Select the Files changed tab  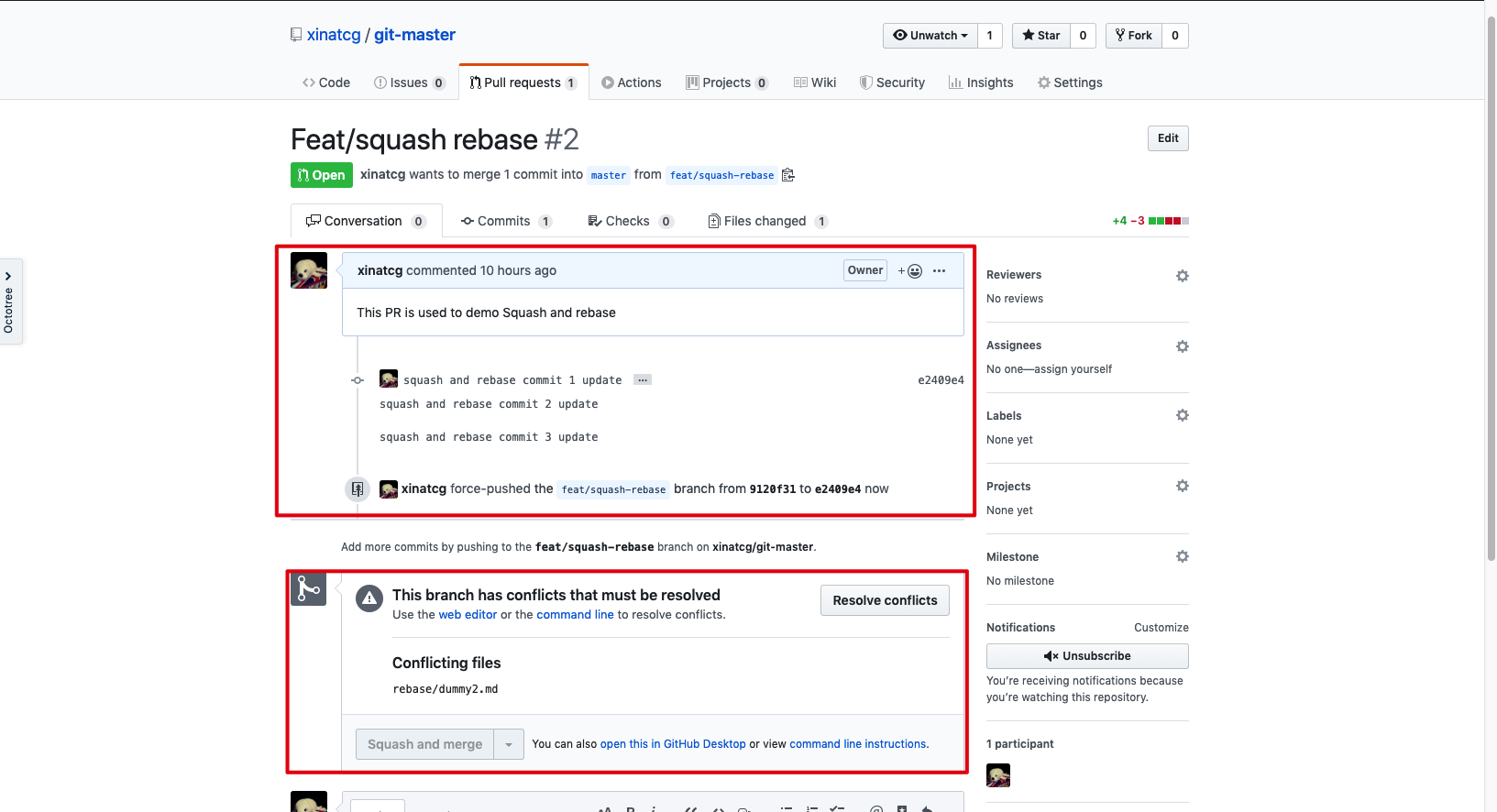[767, 221]
